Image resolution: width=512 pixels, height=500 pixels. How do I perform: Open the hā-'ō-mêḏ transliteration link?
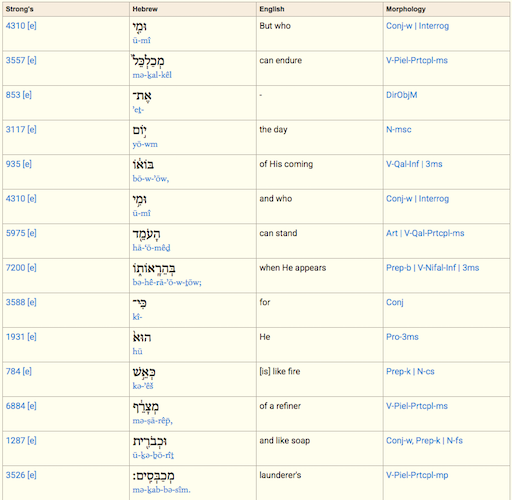coord(152,248)
